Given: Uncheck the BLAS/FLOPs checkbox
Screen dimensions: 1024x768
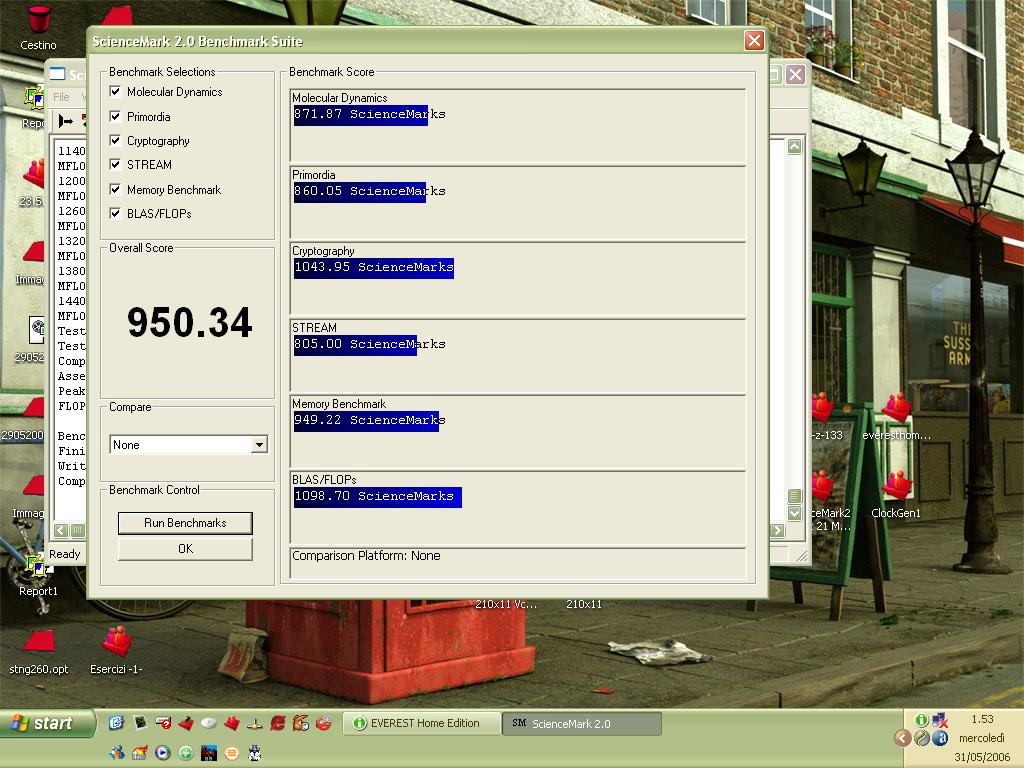Looking at the screenshot, I should coord(116,214).
